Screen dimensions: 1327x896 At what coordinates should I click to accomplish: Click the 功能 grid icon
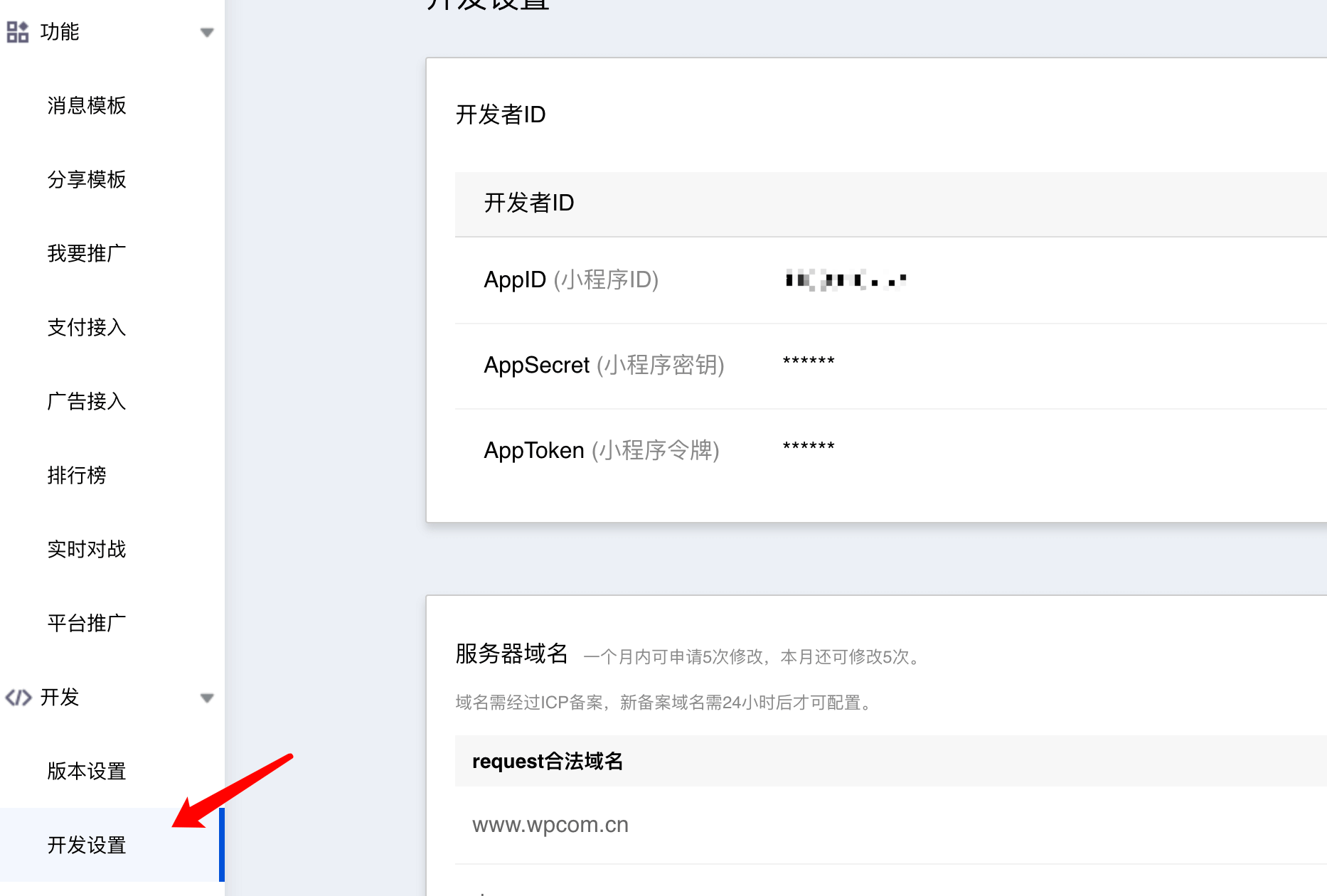point(17,32)
